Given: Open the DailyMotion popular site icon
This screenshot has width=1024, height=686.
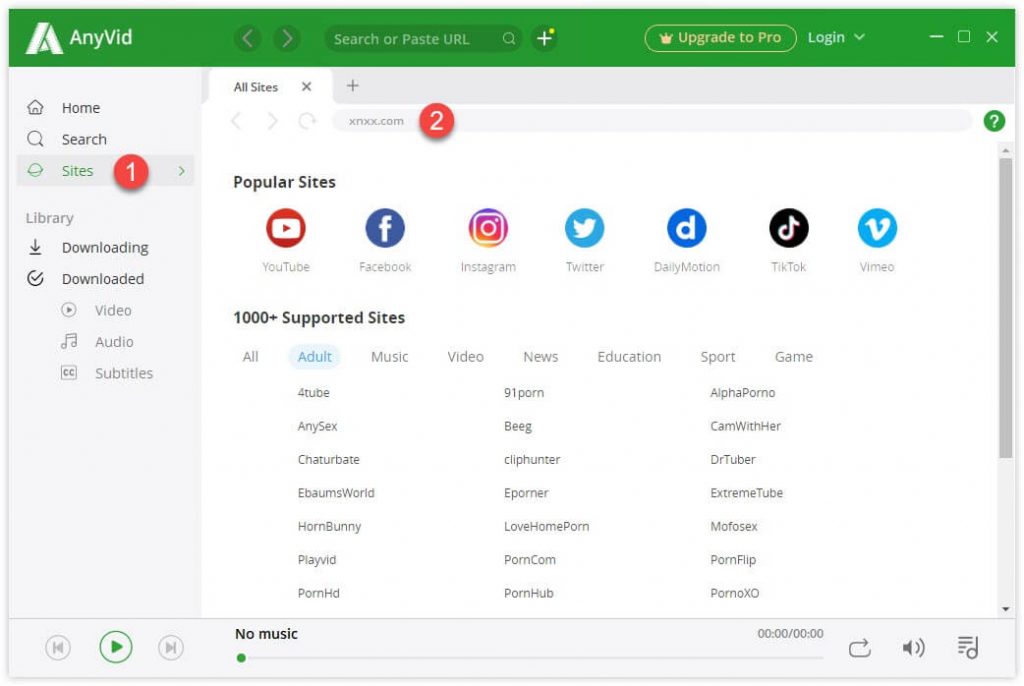Looking at the screenshot, I should [x=686, y=228].
